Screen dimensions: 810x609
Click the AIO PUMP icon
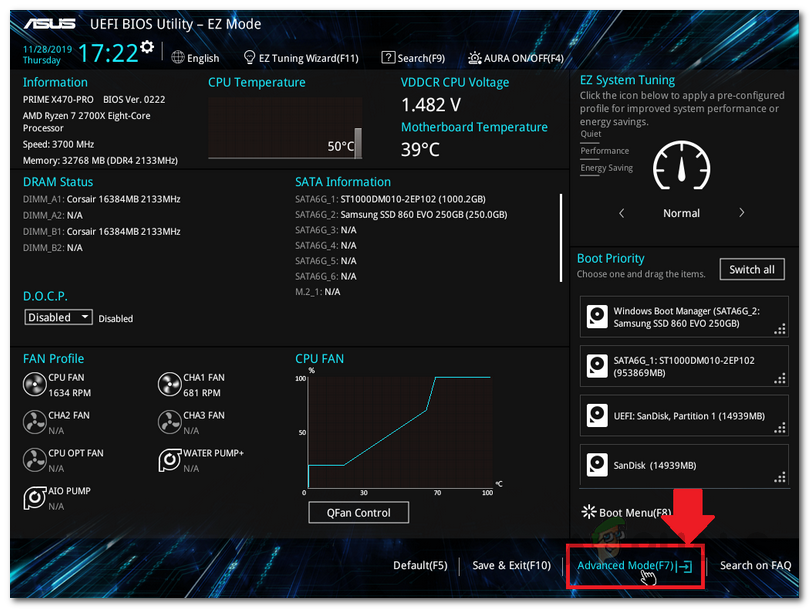tap(35, 498)
